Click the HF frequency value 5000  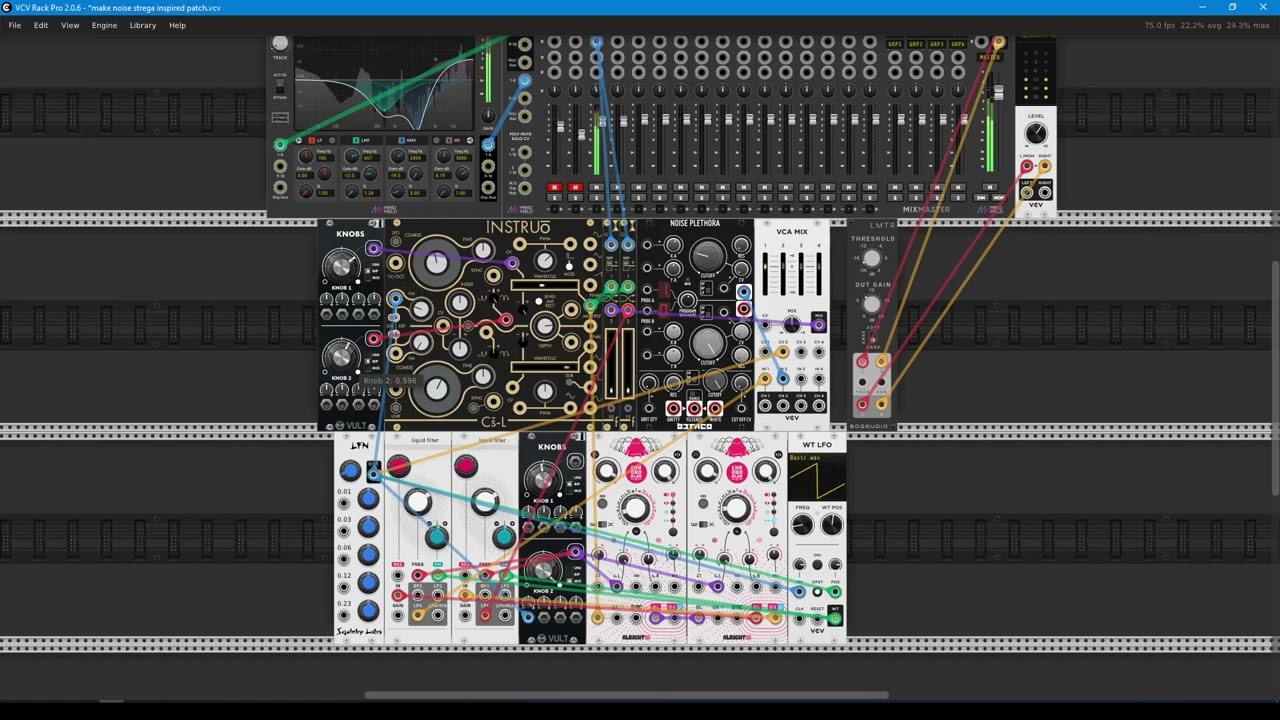(463, 158)
